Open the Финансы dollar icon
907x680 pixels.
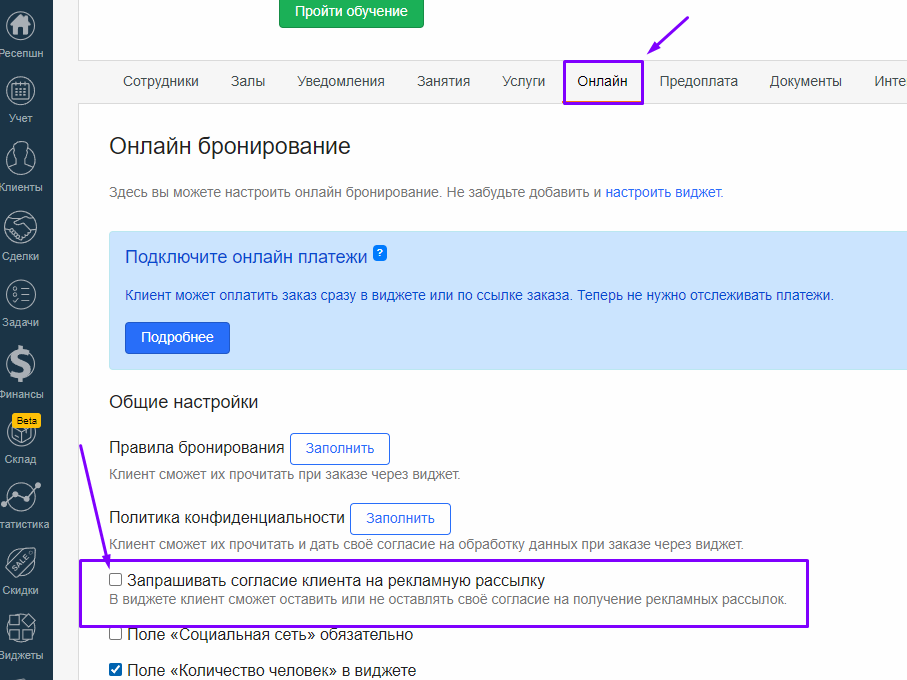20,364
